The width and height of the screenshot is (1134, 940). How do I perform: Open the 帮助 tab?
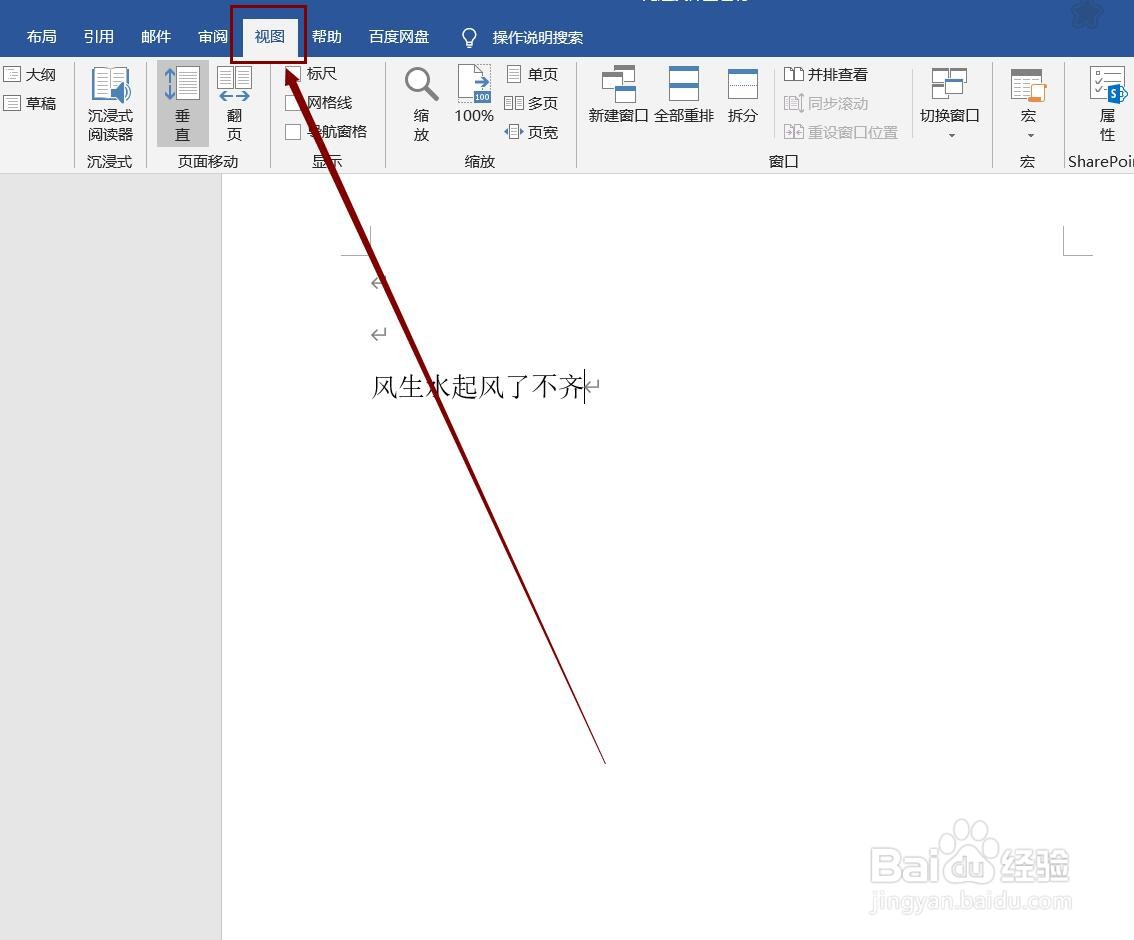pos(326,37)
